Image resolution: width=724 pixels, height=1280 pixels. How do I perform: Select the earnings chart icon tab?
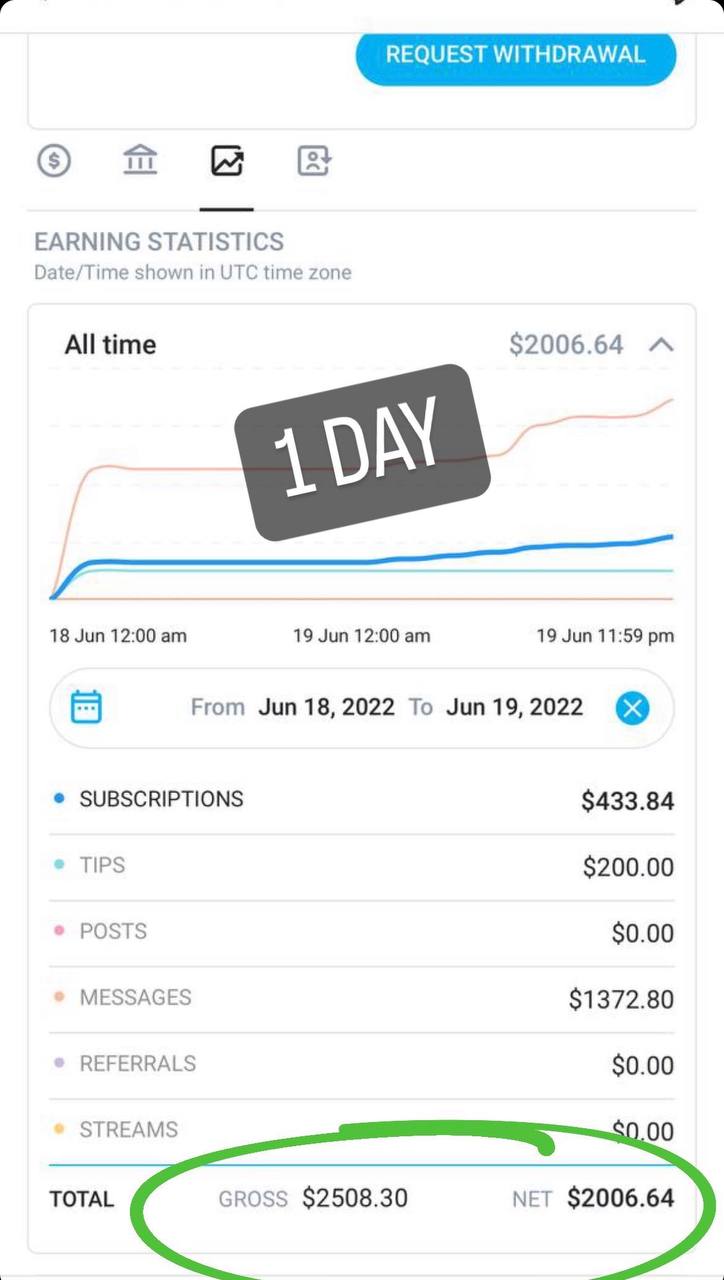pos(227,161)
